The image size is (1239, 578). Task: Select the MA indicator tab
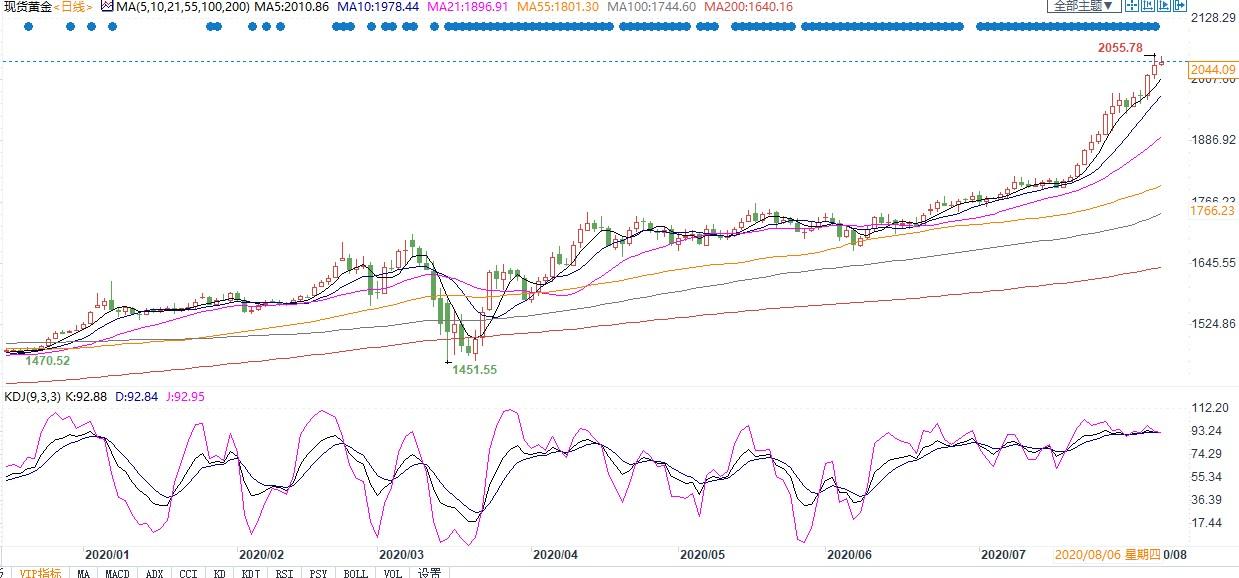pyautogui.click(x=84, y=573)
